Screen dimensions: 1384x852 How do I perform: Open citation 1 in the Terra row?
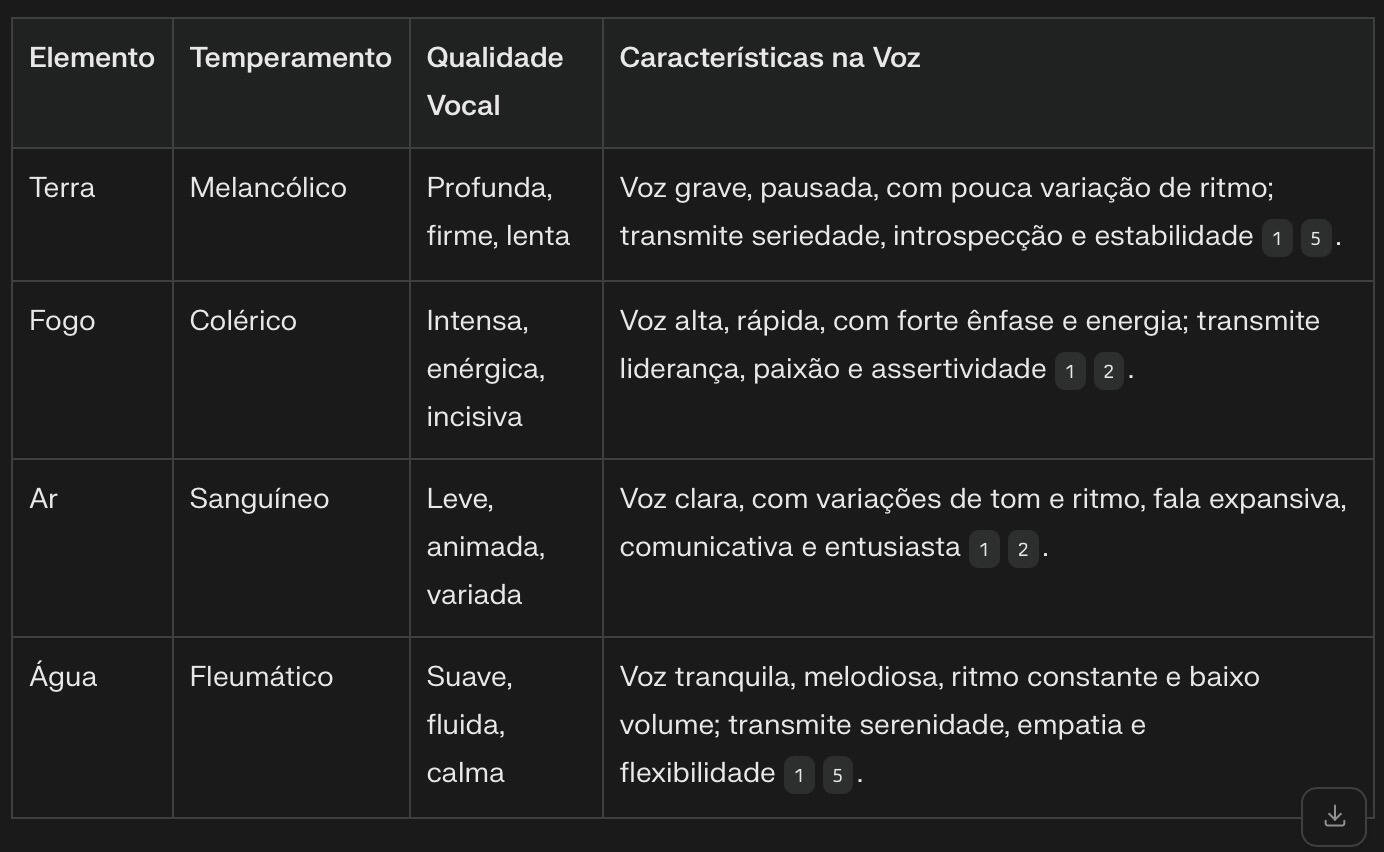(1277, 239)
